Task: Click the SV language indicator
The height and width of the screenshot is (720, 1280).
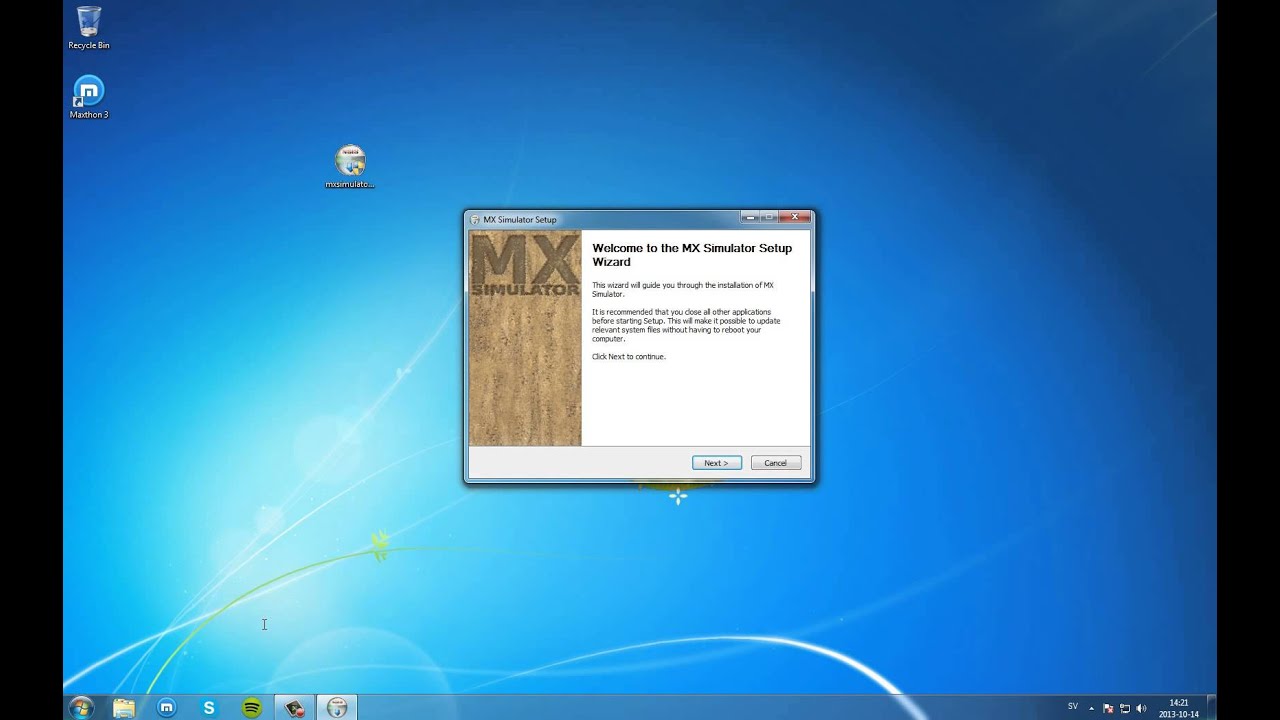Action: (x=1073, y=706)
